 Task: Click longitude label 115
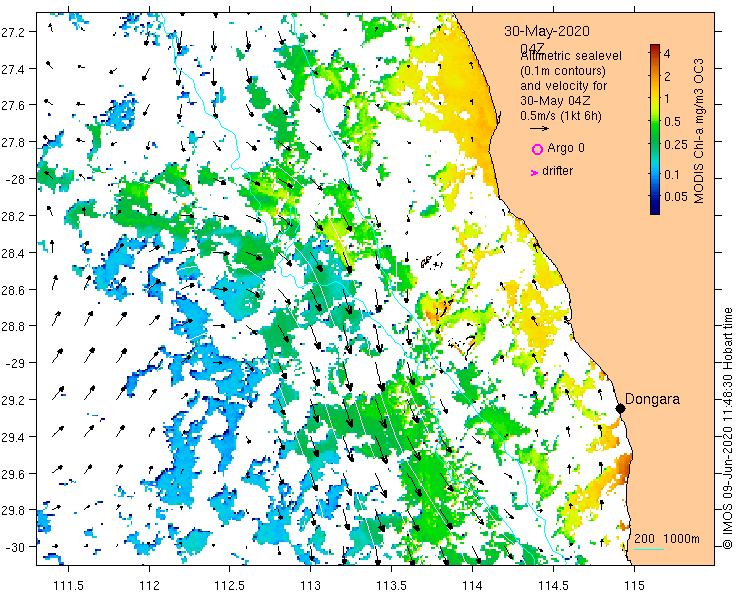click(634, 585)
